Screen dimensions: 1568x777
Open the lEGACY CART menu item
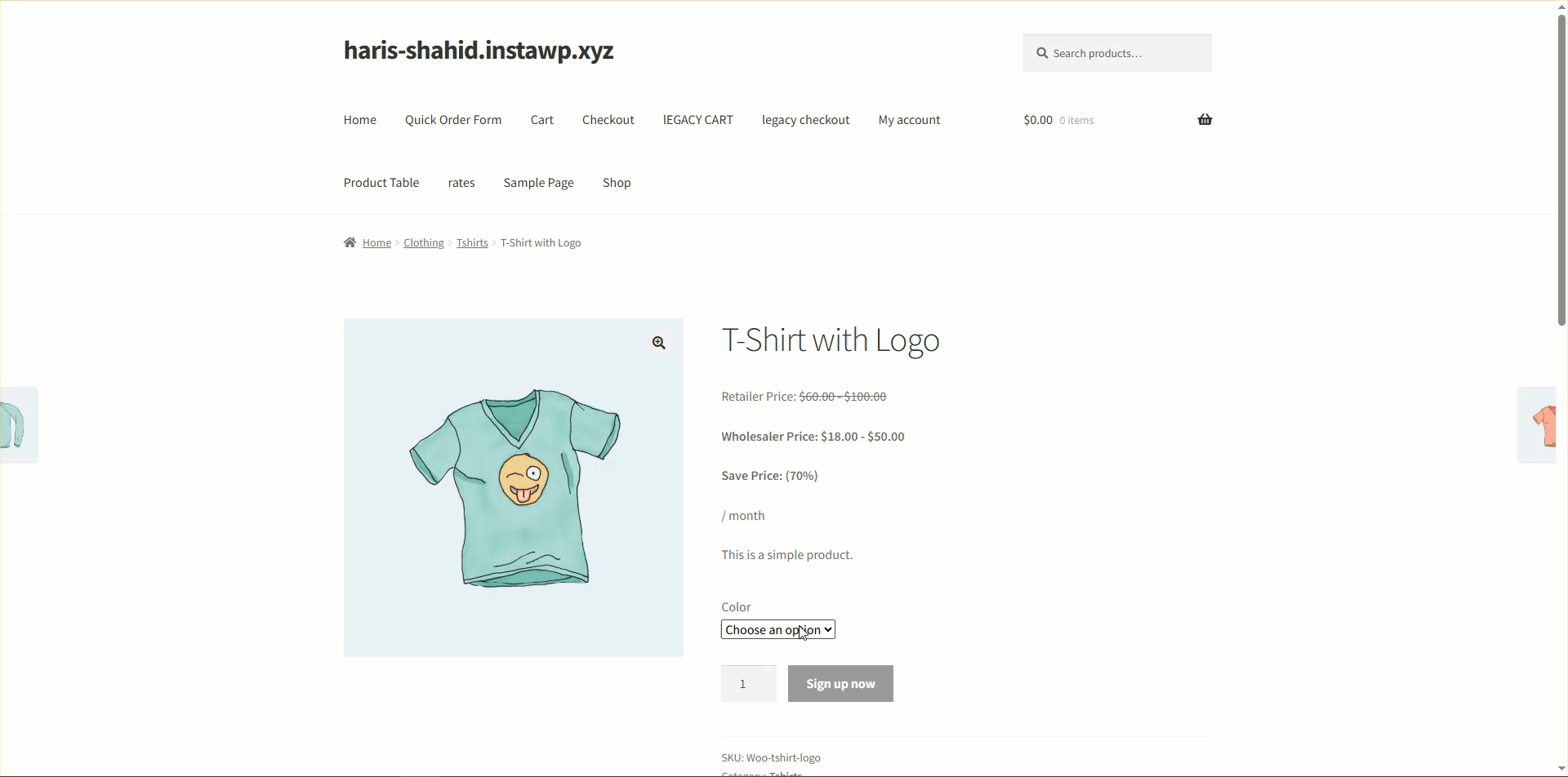[x=698, y=120]
